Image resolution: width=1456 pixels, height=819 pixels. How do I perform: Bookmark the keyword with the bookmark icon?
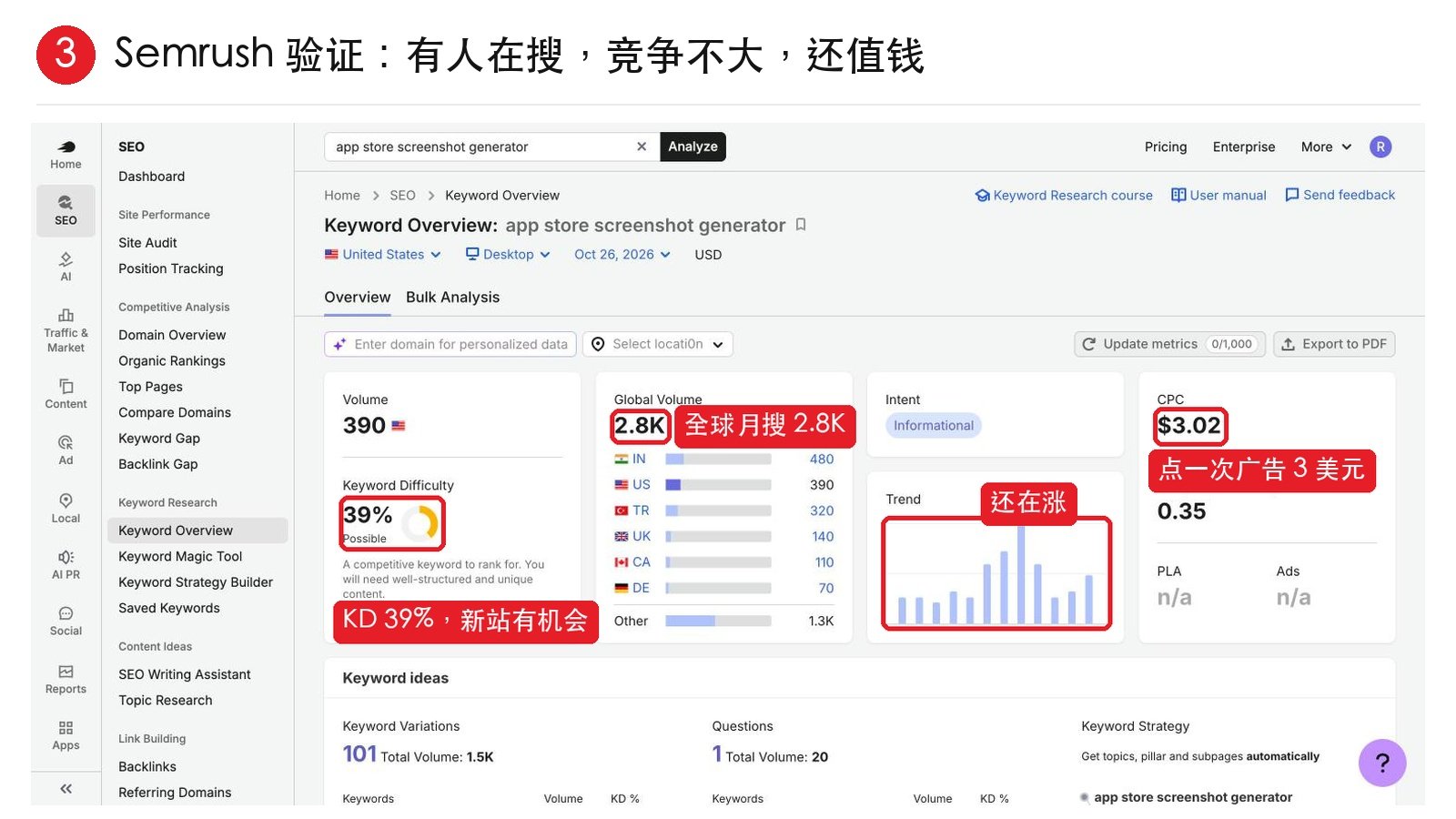click(801, 225)
